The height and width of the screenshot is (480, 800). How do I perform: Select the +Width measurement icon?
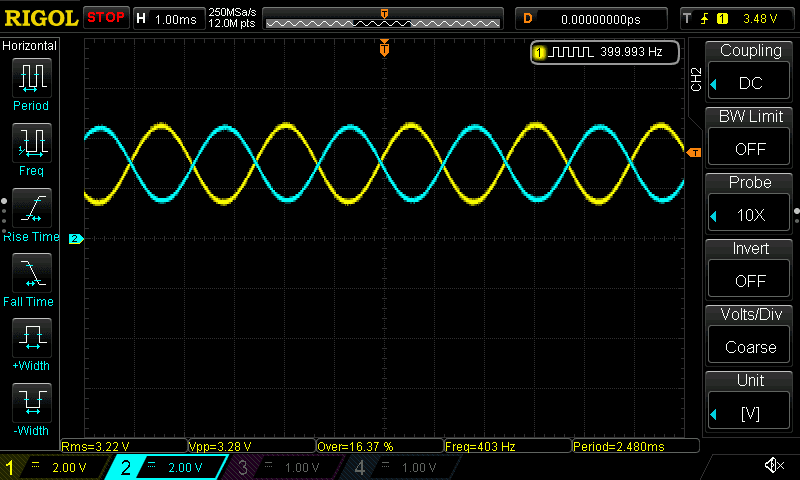[31, 339]
